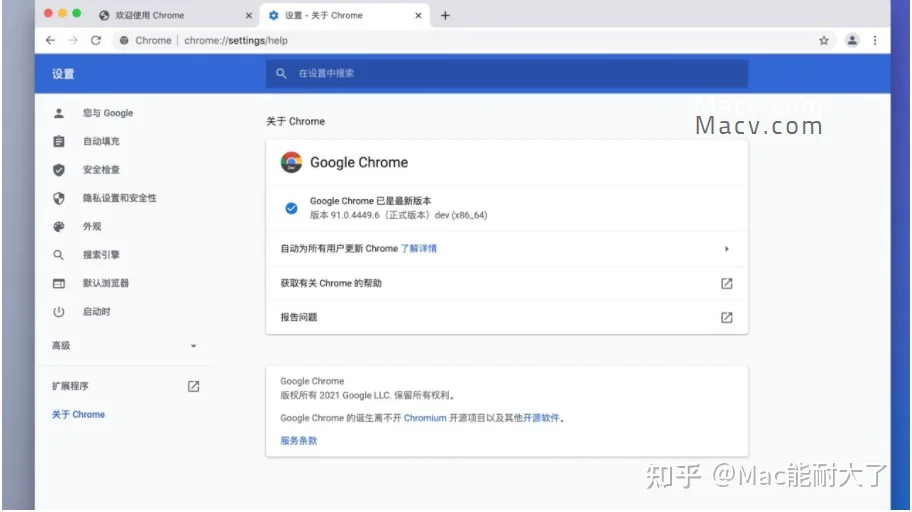Click the Google Chrome logo icon
The image size is (912, 512).
[x=291, y=162]
